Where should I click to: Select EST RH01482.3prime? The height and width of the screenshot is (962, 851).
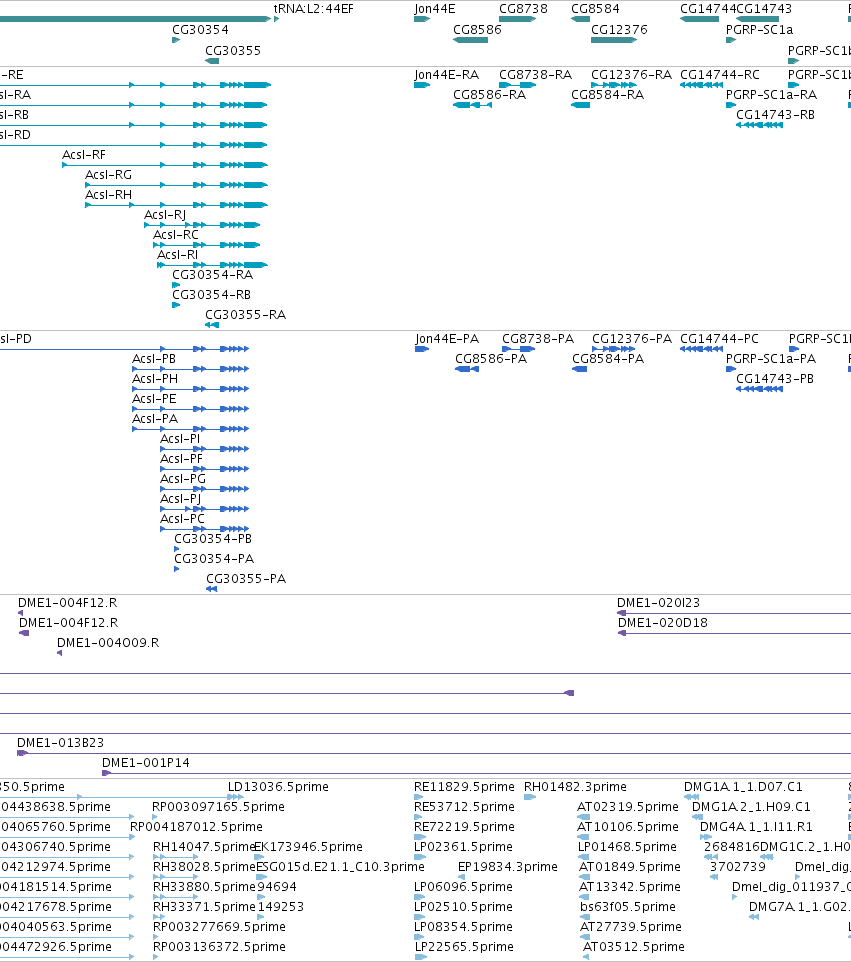pyautogui.click(x=575, y=787)
